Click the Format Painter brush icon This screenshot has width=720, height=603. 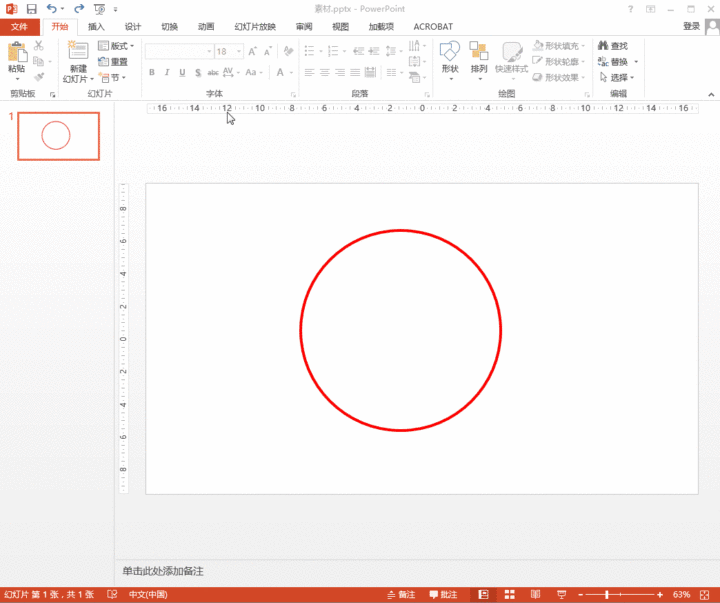pos(39,77)
